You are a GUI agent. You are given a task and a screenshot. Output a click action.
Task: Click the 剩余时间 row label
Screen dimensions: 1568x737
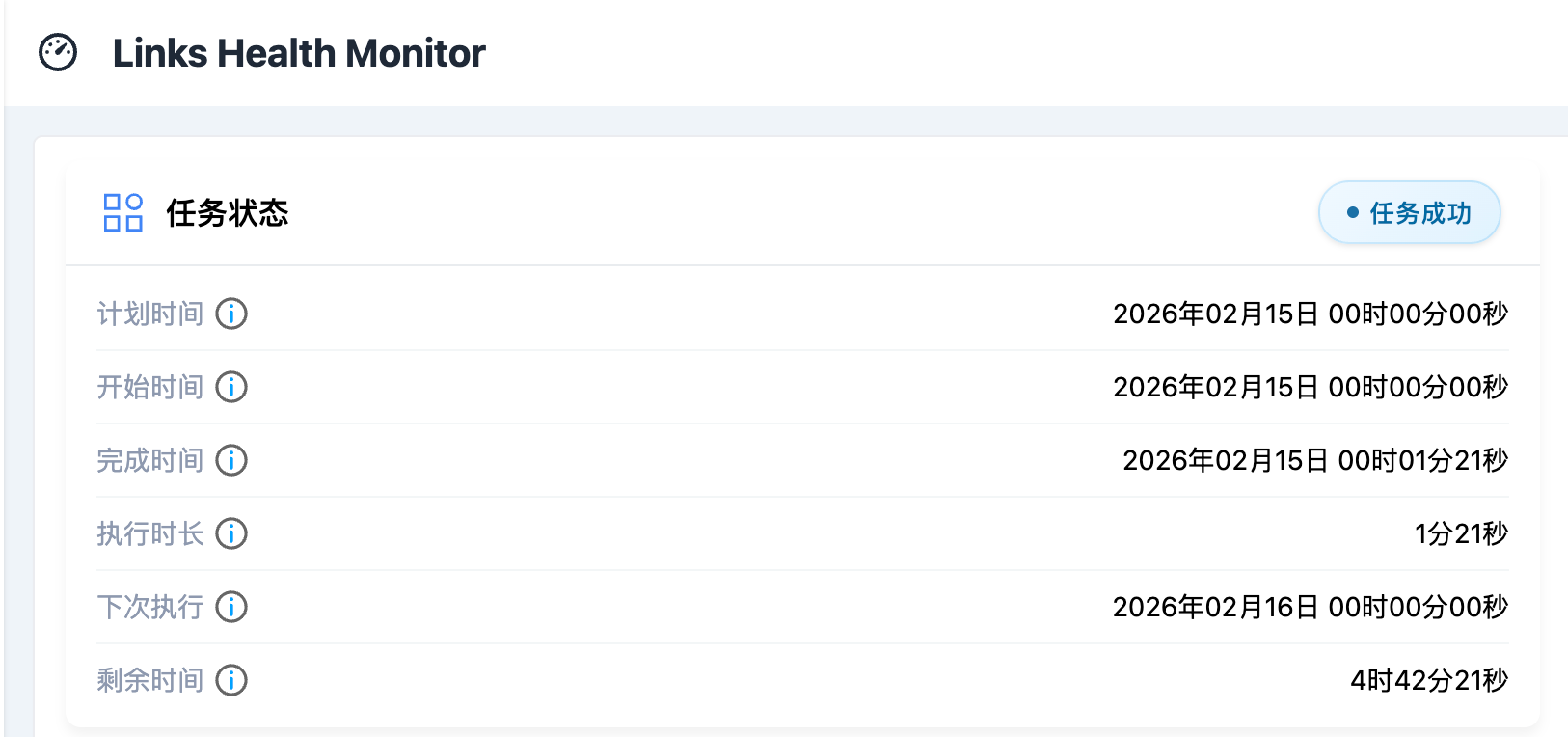pyautogui.click(x=150, y=680)
